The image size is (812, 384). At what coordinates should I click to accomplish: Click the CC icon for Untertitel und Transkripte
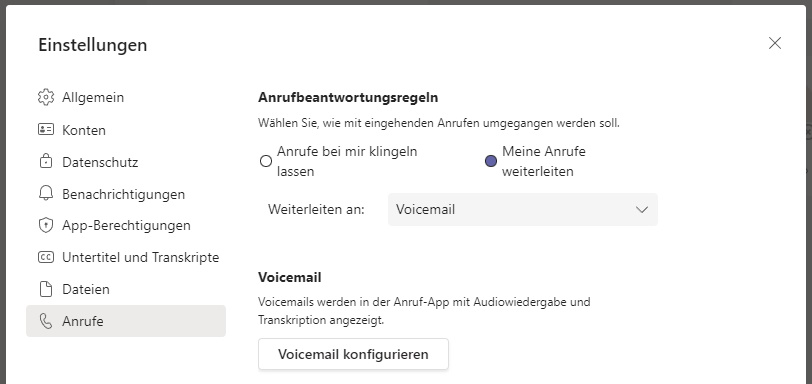click(x=46, y=257)
